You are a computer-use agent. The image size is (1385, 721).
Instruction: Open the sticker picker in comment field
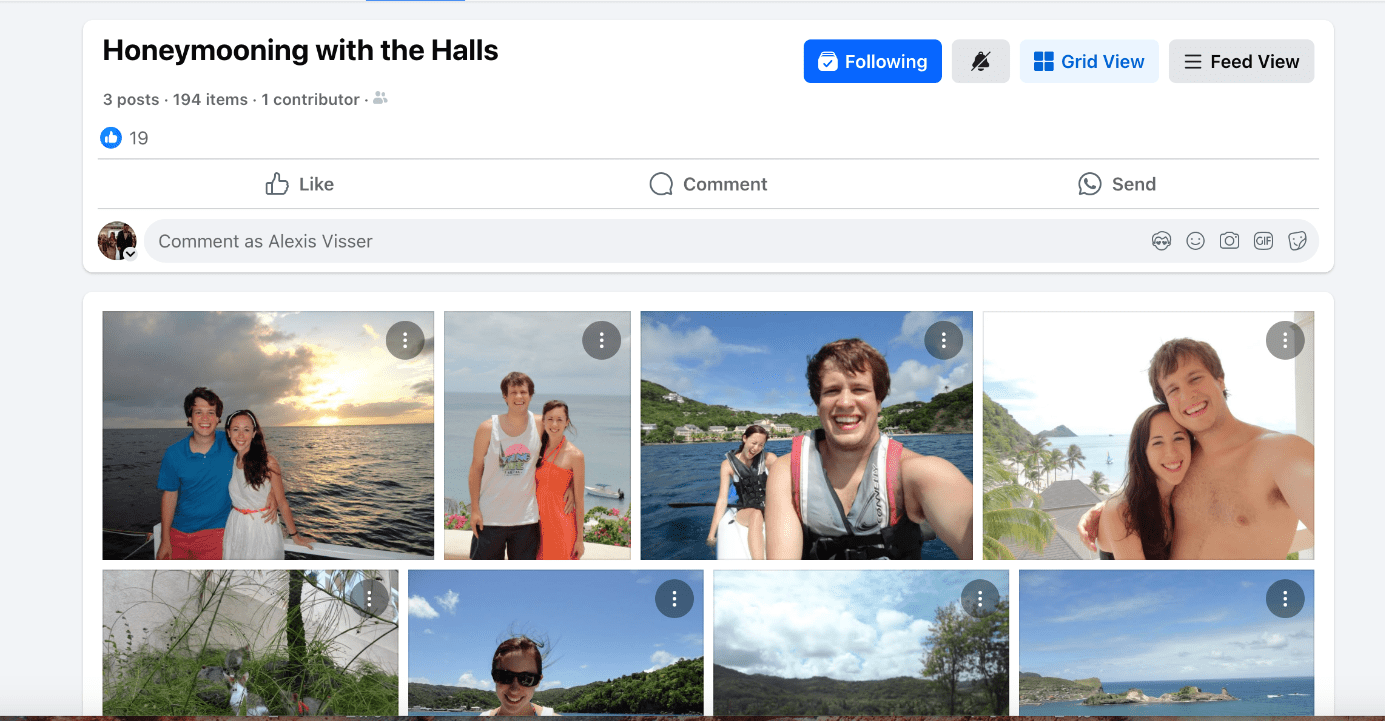pos(1297,241)
